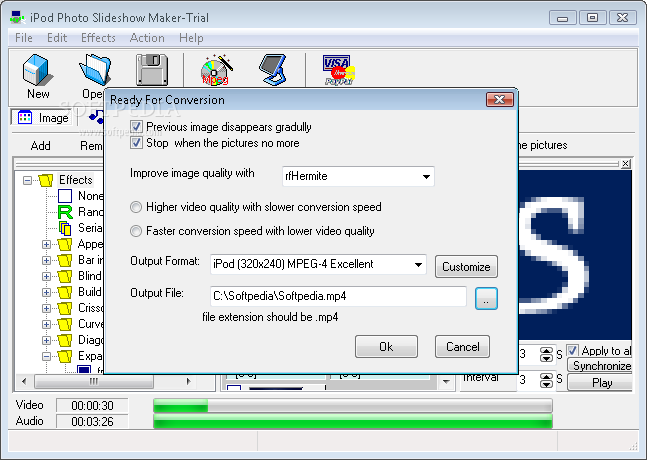Click the image list down scroll arrow
This screenshot has width=647, height=460.
(446, 382)
